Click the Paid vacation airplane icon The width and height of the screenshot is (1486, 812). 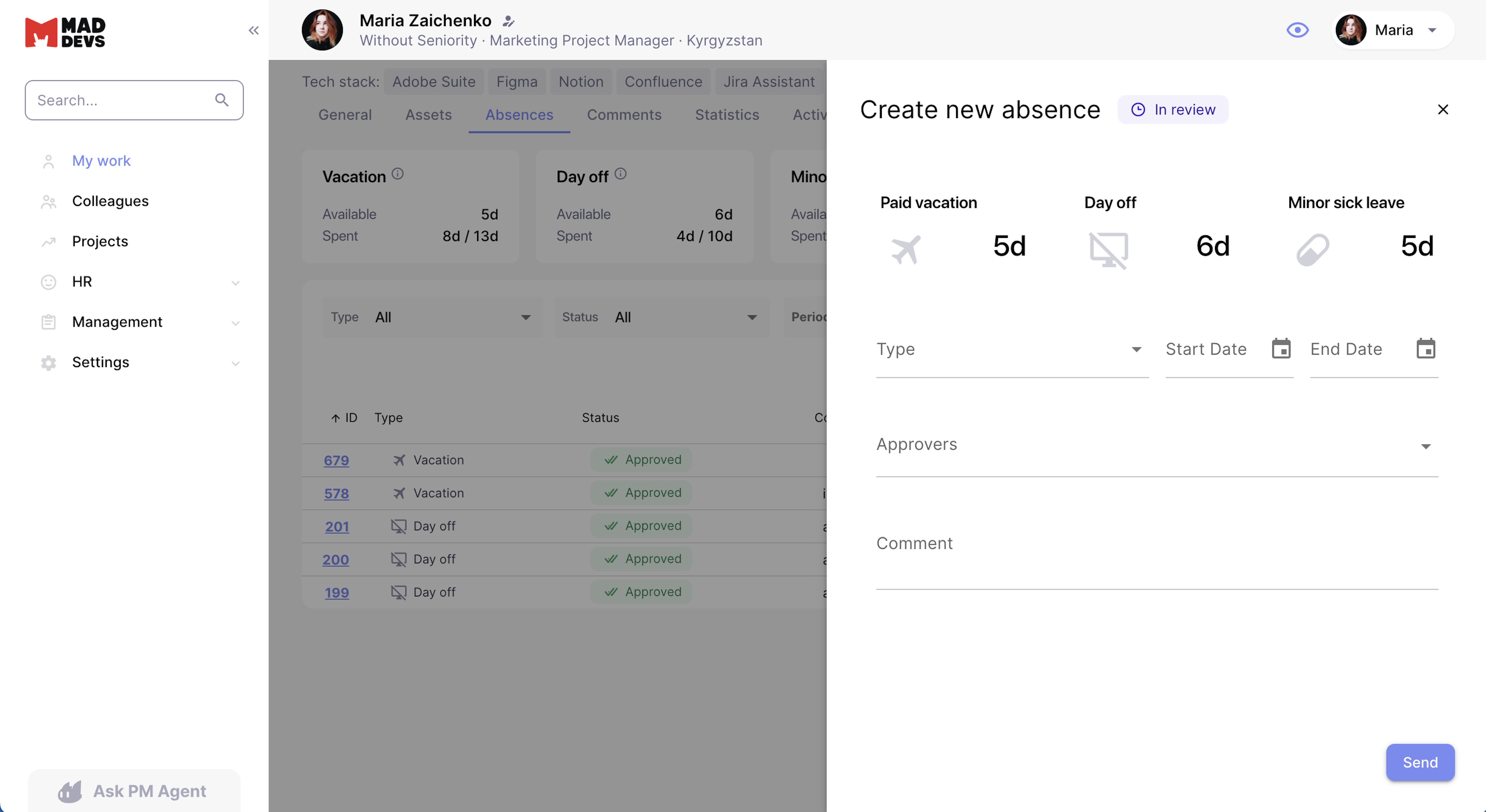coord(906,249)
